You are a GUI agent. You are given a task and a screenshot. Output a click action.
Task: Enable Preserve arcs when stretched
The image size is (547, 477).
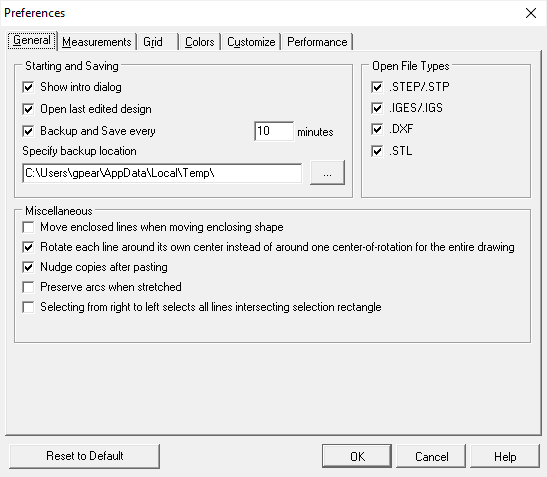[x=28, y=287]
